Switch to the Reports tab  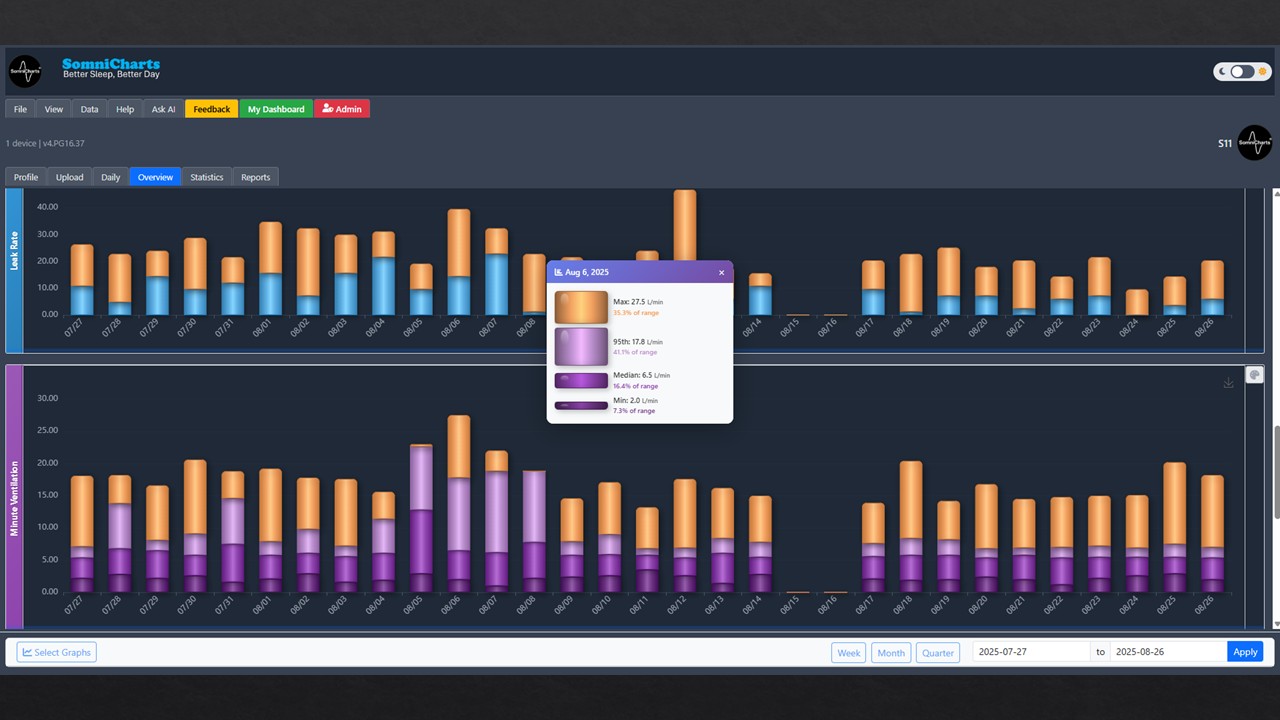(x=256, y=177)
